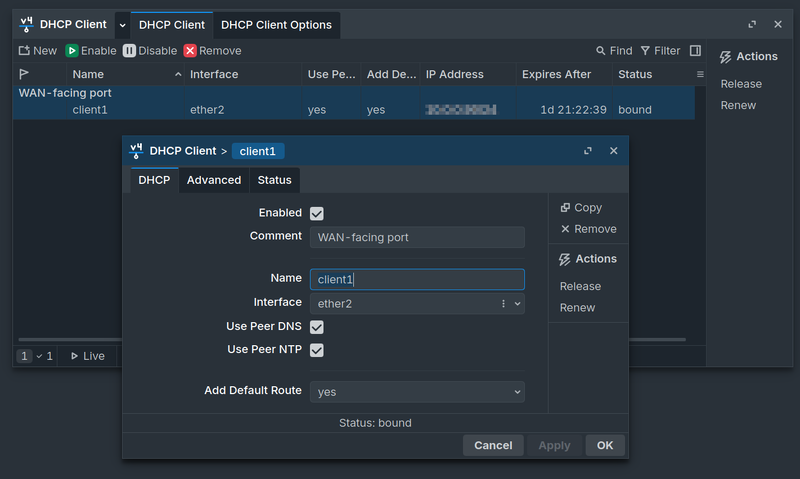Click the item count selector in footer
Screen dimensions: 800x479
click(x=35, y=356)
